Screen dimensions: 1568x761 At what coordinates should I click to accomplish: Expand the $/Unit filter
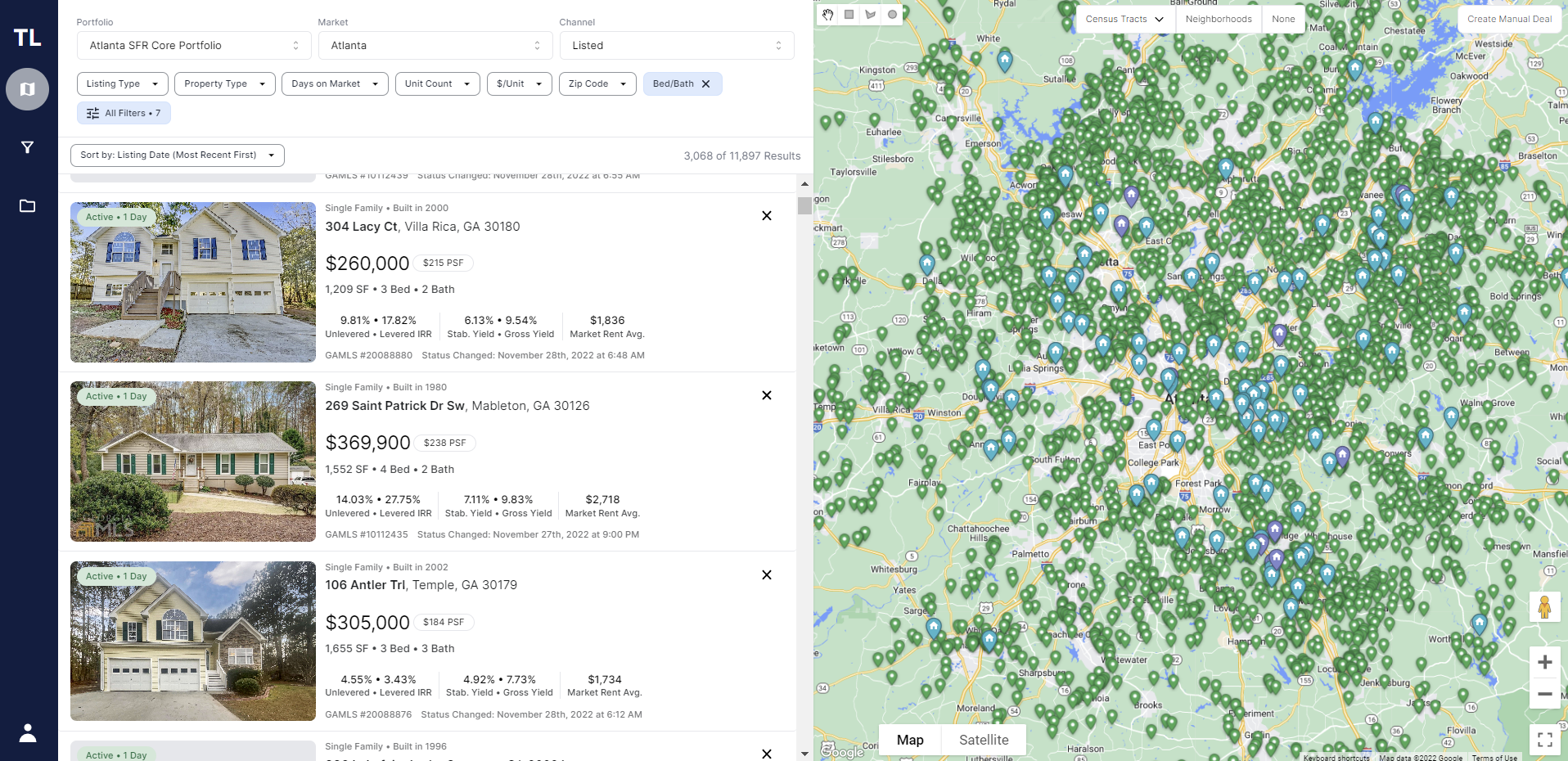coord(520,84)
